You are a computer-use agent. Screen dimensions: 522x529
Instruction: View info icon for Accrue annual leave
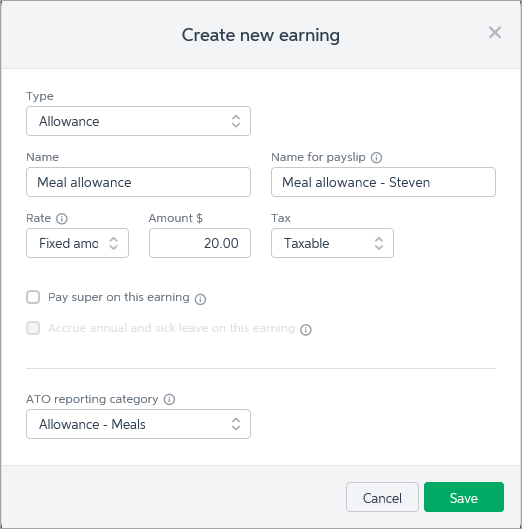point(306,330)
